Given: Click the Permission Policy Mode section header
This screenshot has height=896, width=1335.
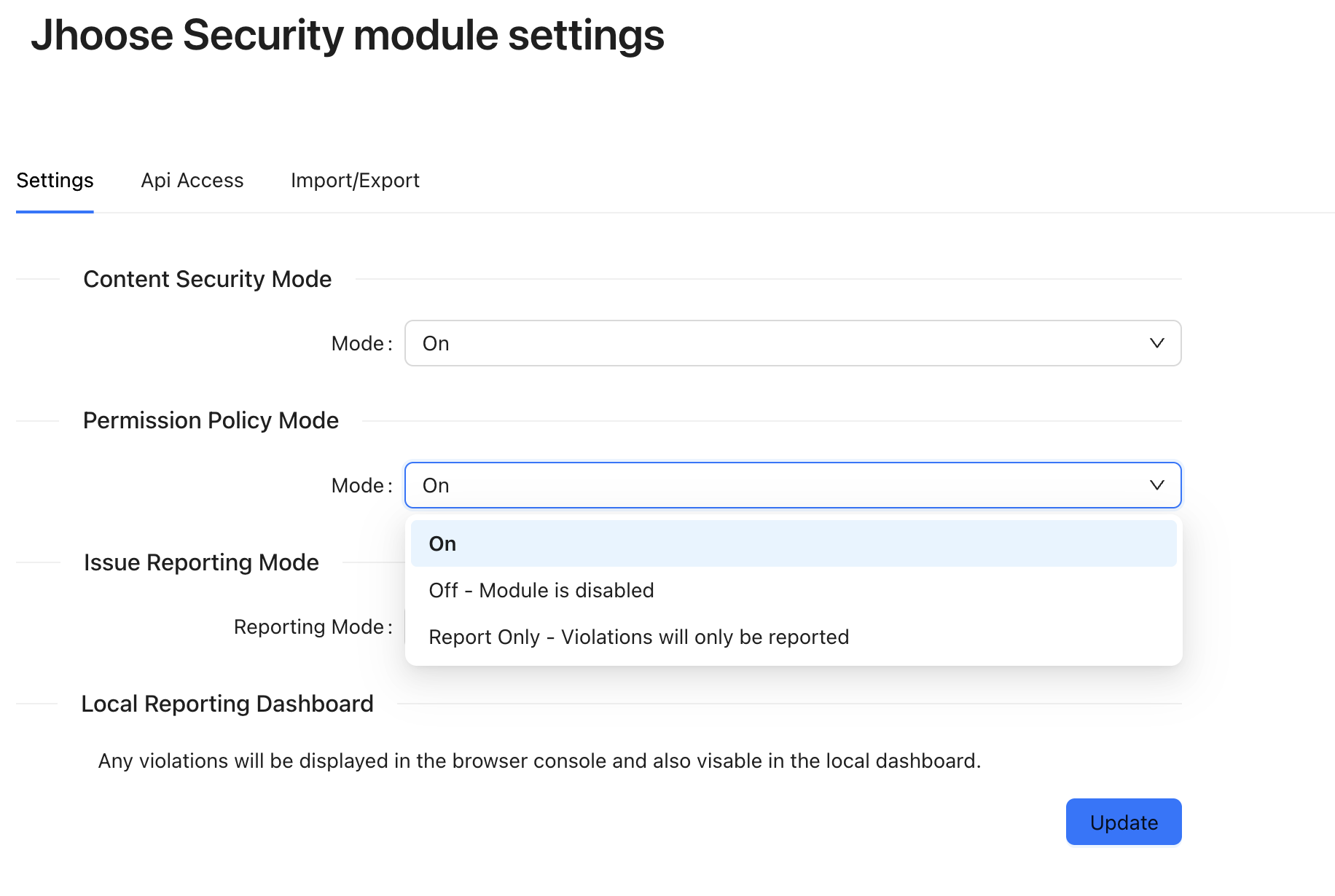Looking at the screenshot, I should 211,420.
